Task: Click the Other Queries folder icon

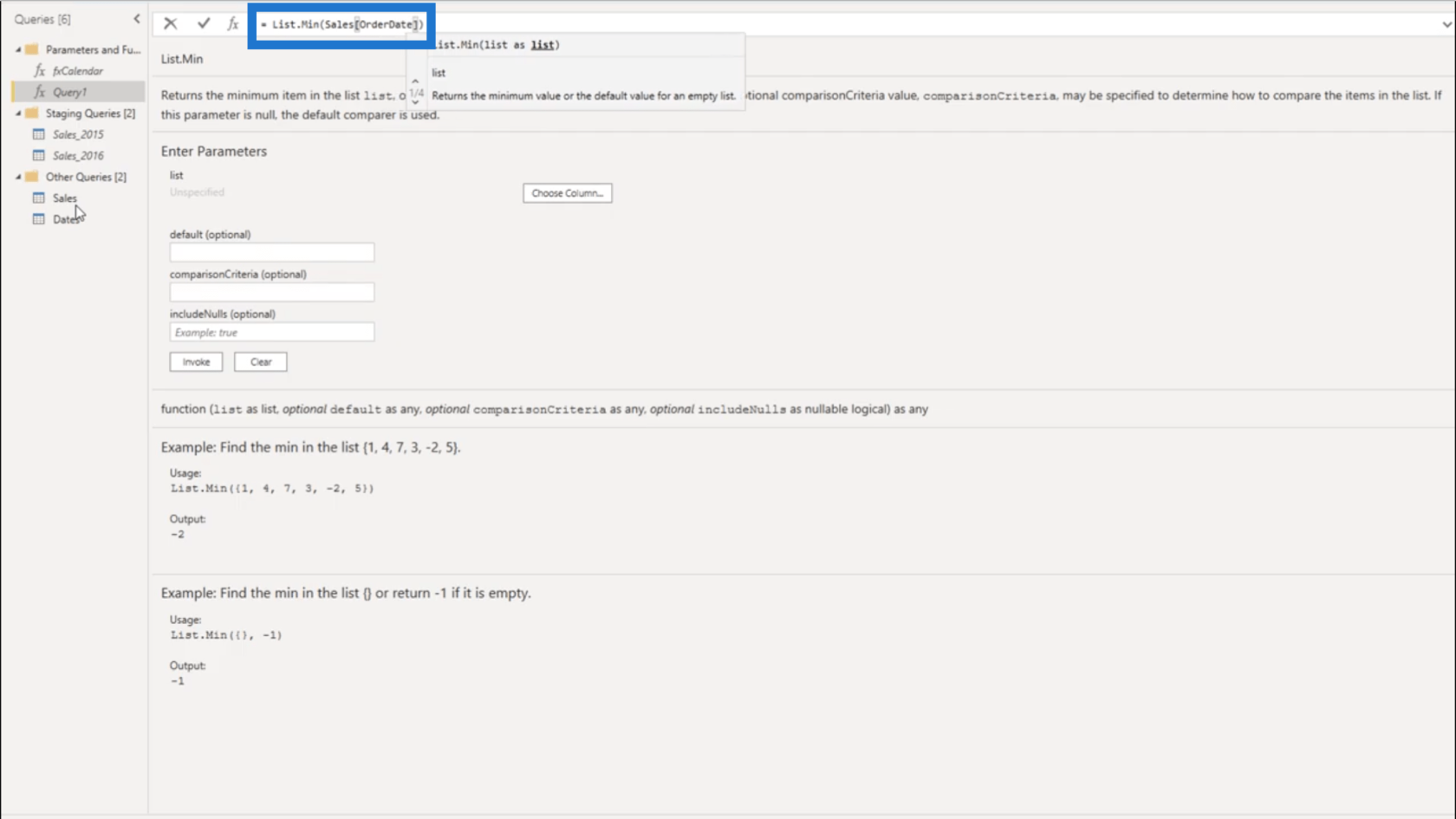Action: coord(32,176)
